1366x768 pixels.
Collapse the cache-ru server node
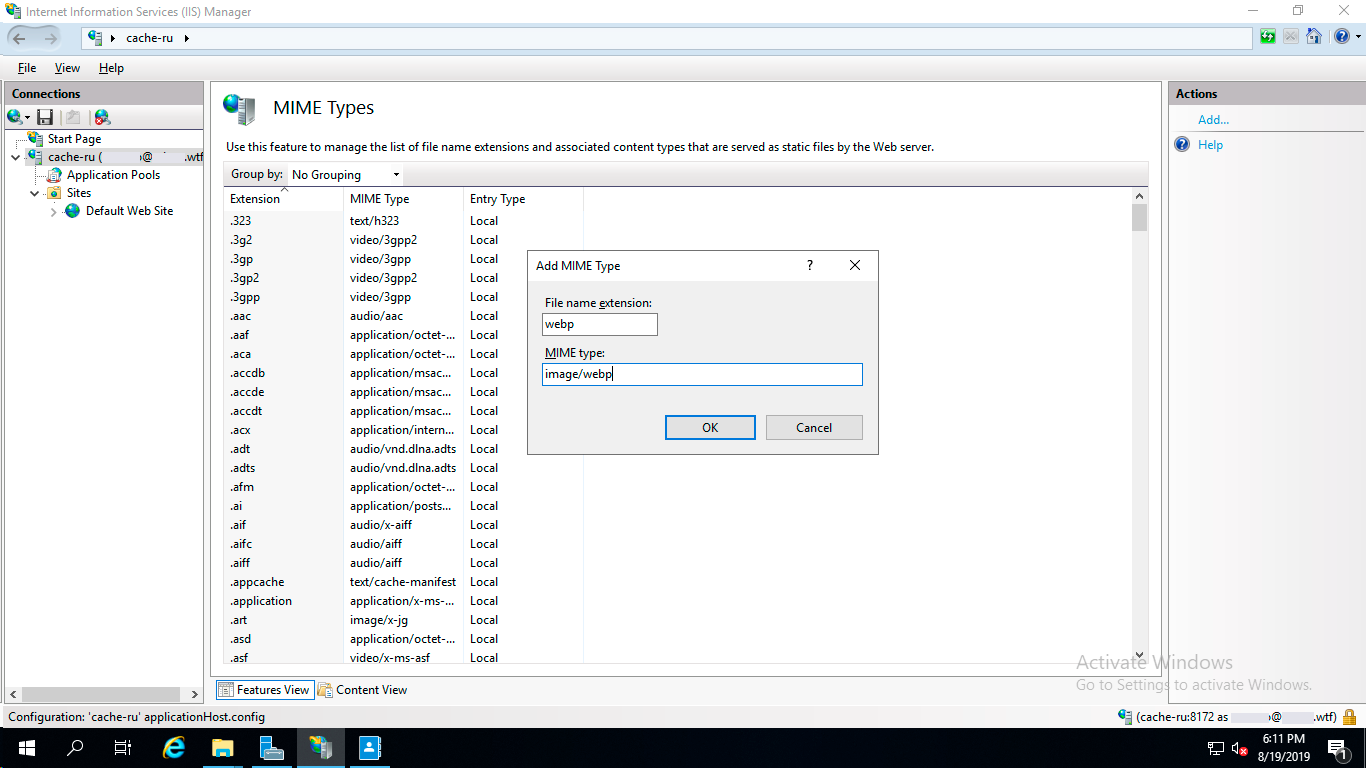pos(15,157)
